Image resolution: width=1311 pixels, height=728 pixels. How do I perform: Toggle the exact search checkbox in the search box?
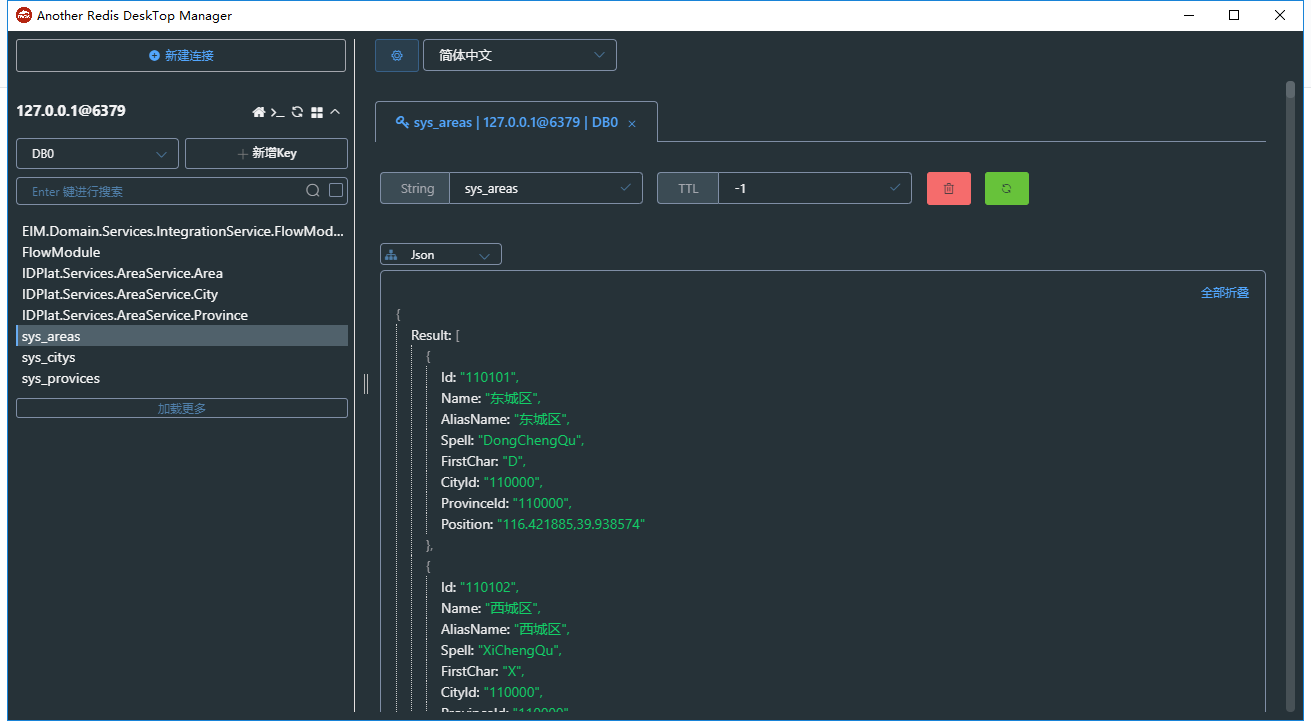(336, 190)
